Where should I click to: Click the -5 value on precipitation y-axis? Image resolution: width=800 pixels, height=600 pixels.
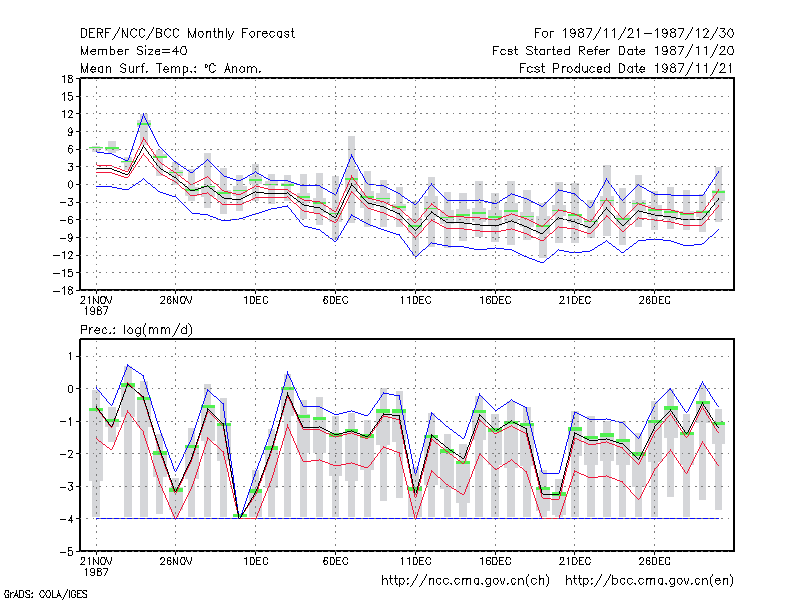coord(67,552)
